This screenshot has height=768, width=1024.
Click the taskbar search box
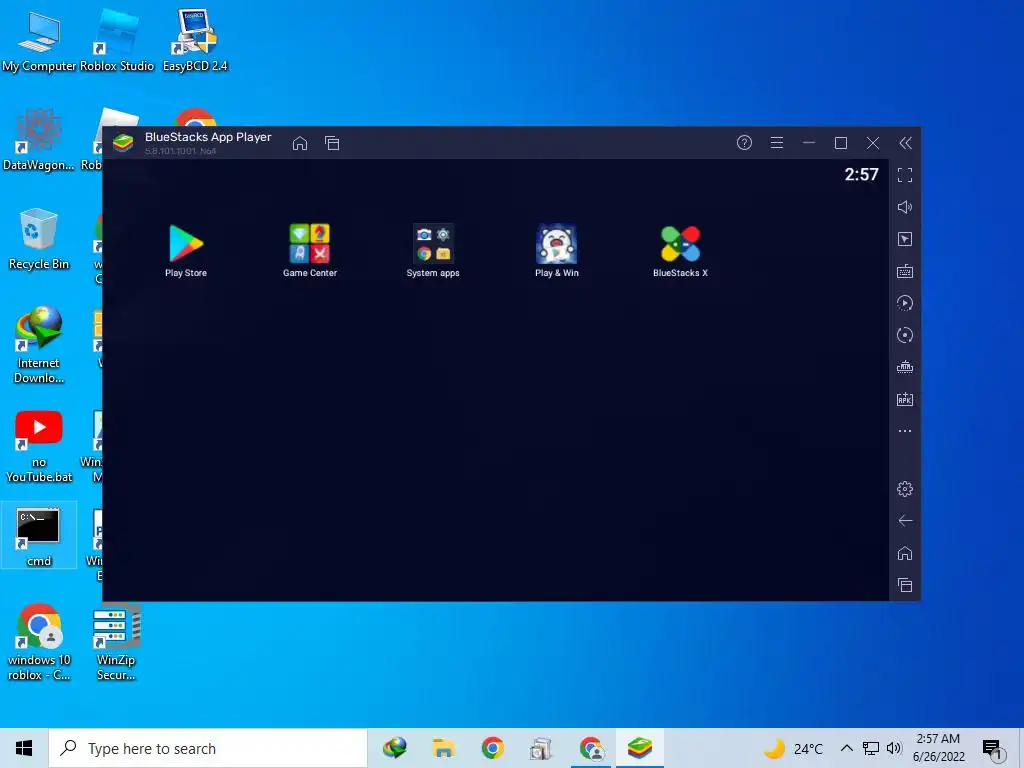pos(208,748)
